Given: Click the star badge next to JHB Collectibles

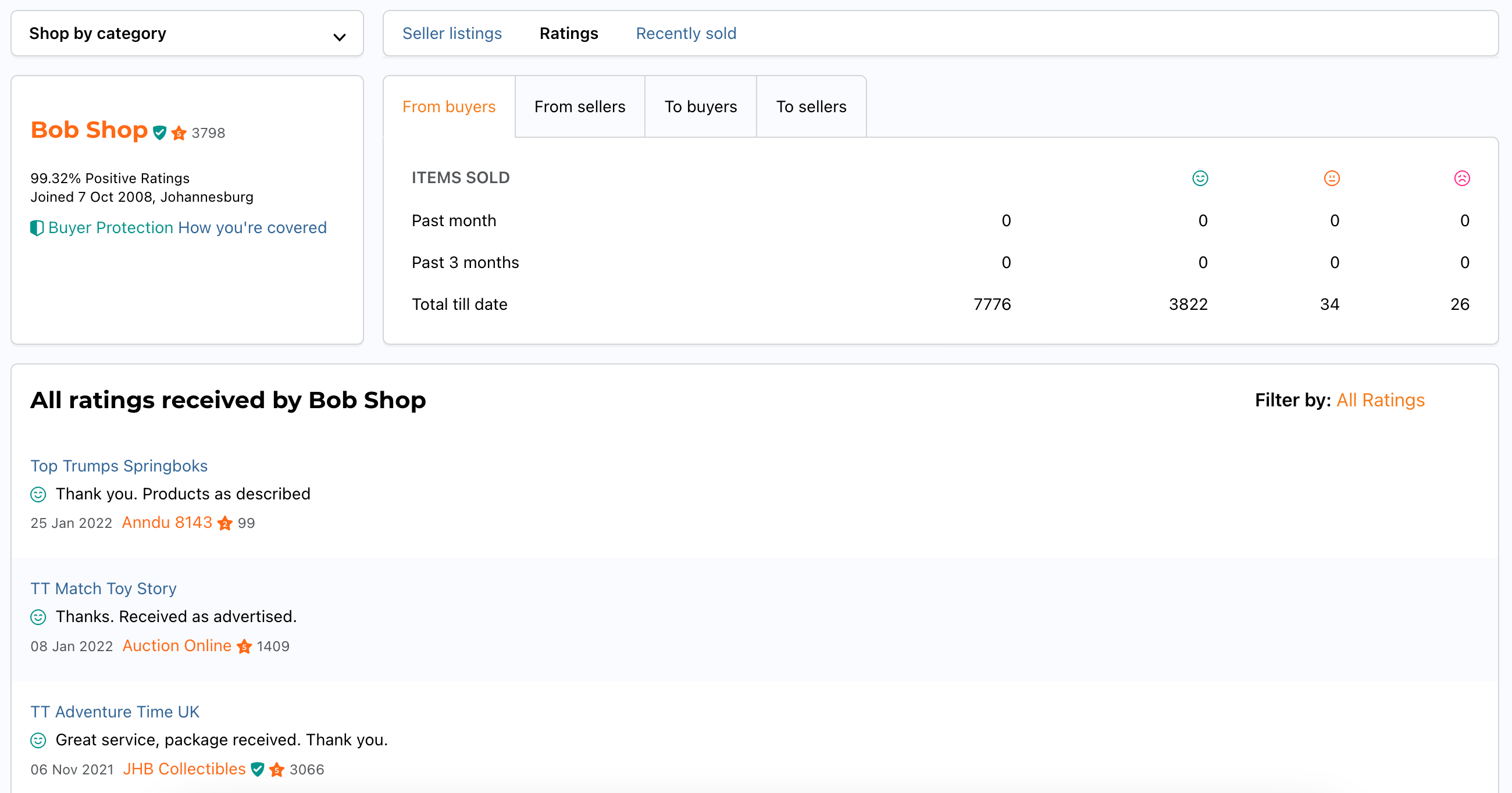Looking at the screenshot, I should click(277, 770).
